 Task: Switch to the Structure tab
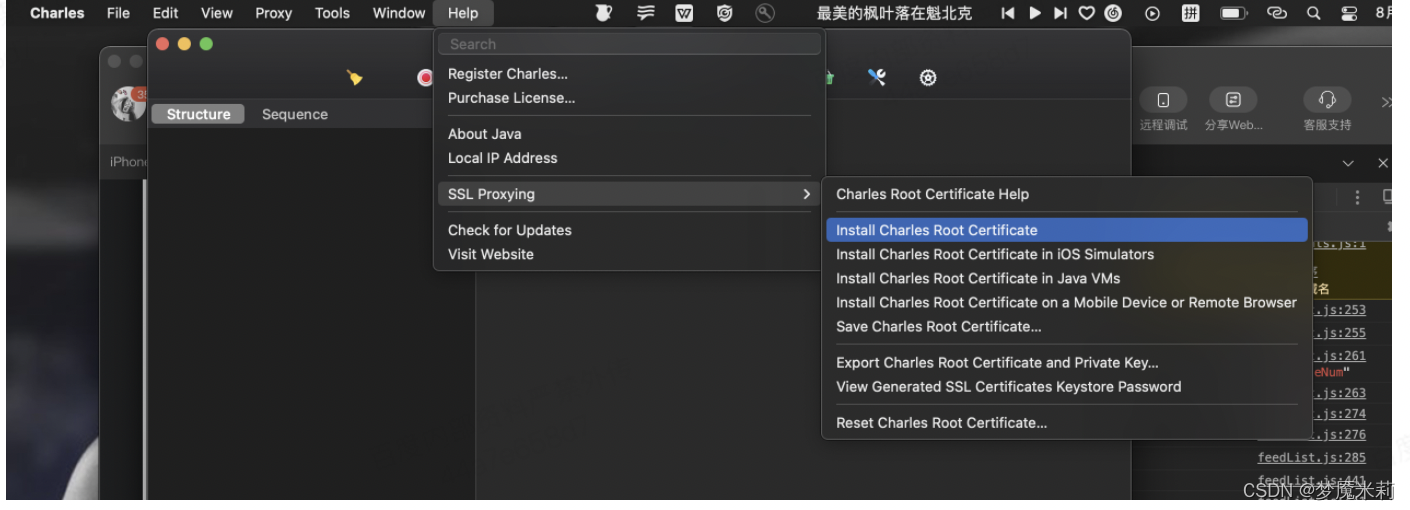point(198,114)
